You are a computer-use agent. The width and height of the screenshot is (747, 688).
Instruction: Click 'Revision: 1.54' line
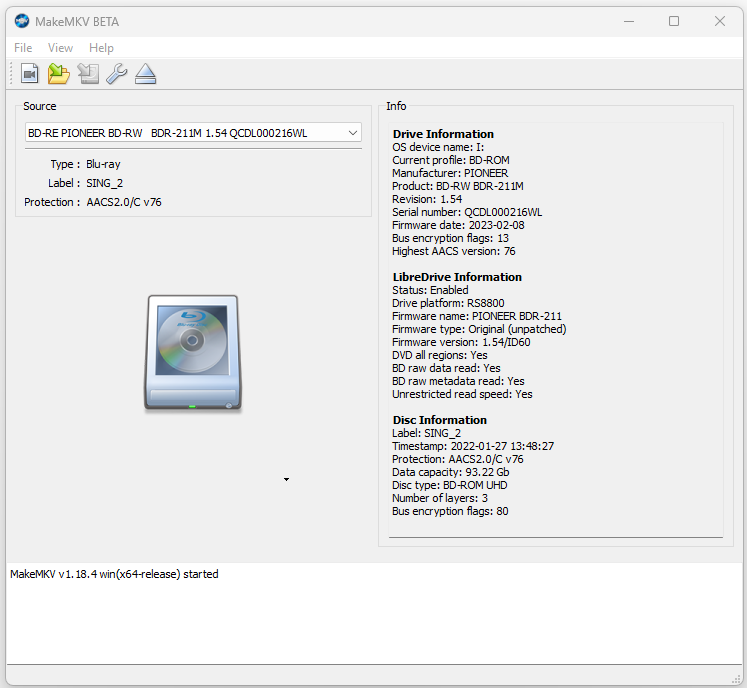pos(427,199)
